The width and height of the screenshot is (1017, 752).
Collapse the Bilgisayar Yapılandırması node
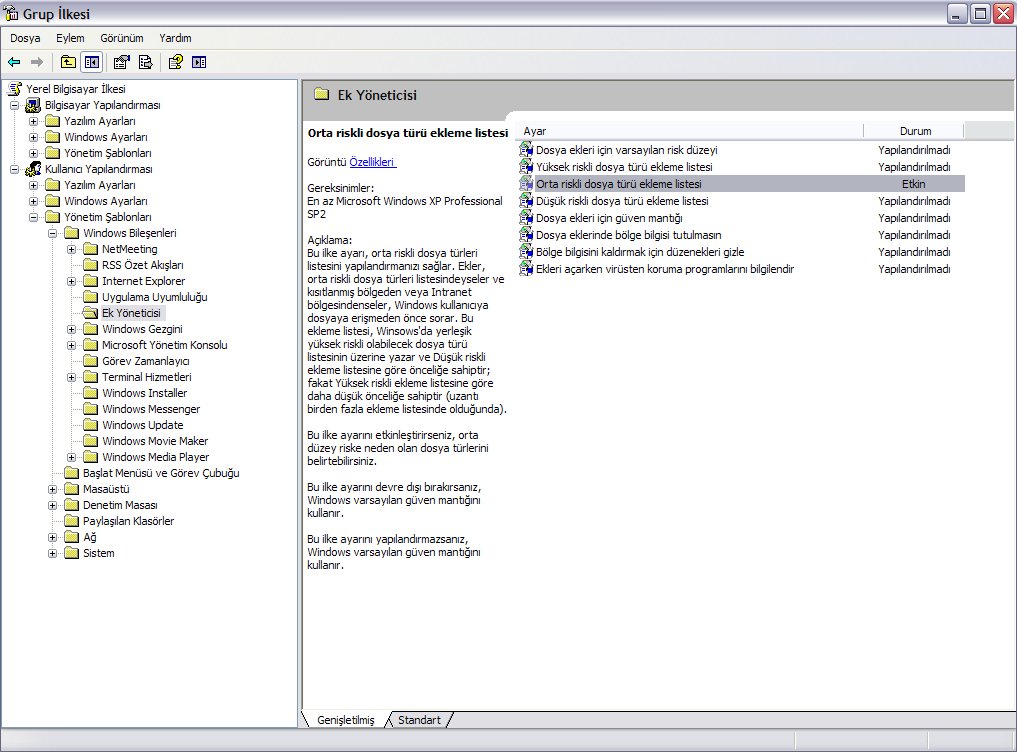(14, 105)
